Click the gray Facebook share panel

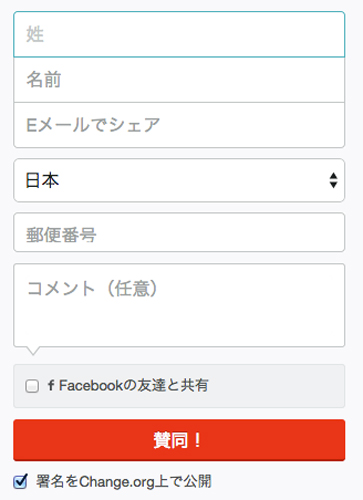tap(179, 386)
